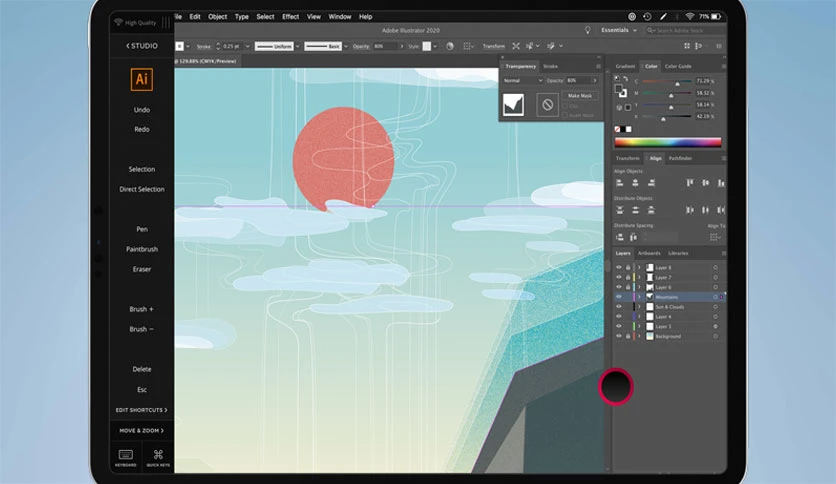Click the Wi-Fi status icon

pyautogui.click(x=690, y=17)
